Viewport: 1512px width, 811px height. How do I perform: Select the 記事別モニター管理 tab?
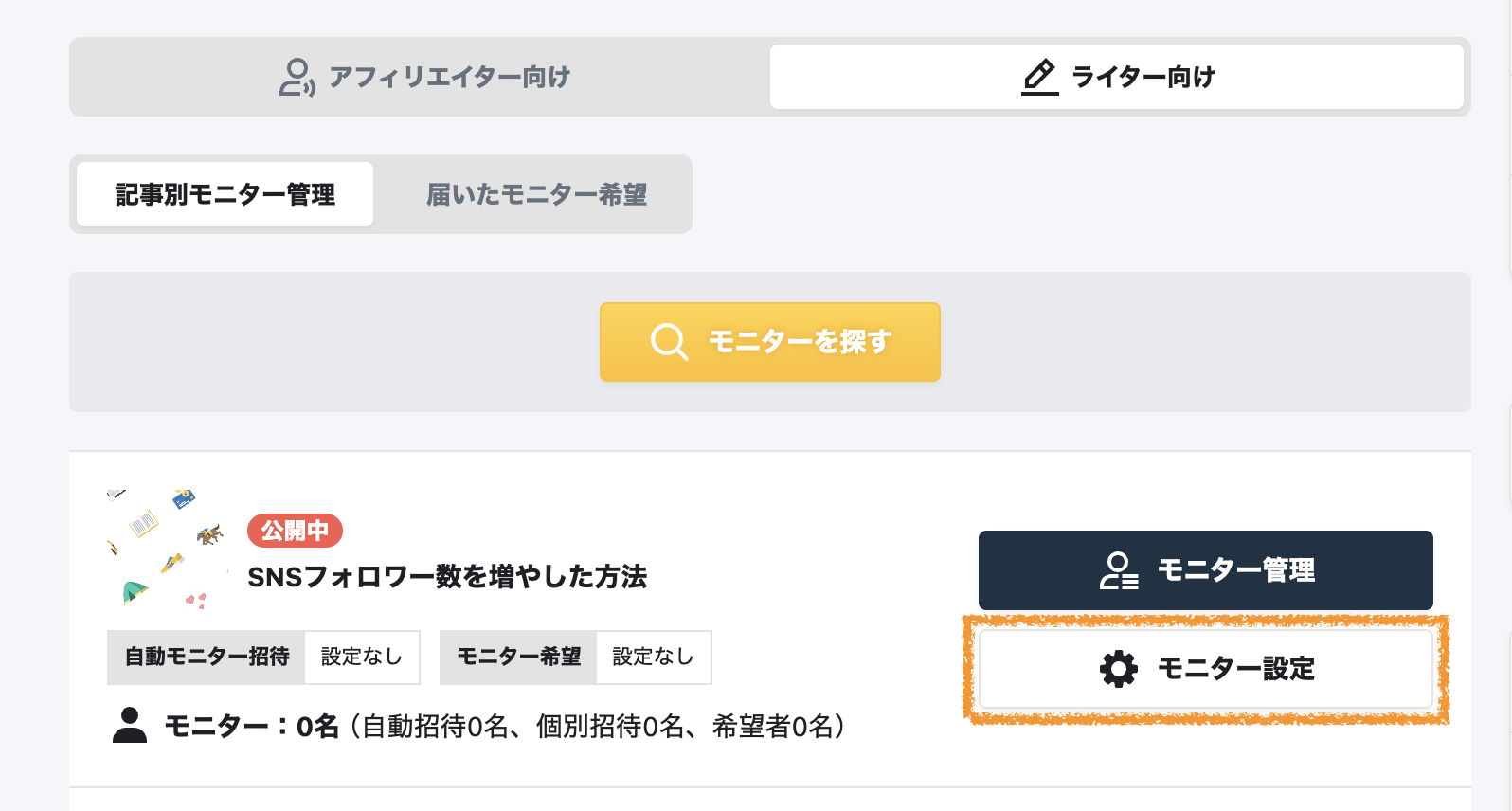[x=223, y=193]
